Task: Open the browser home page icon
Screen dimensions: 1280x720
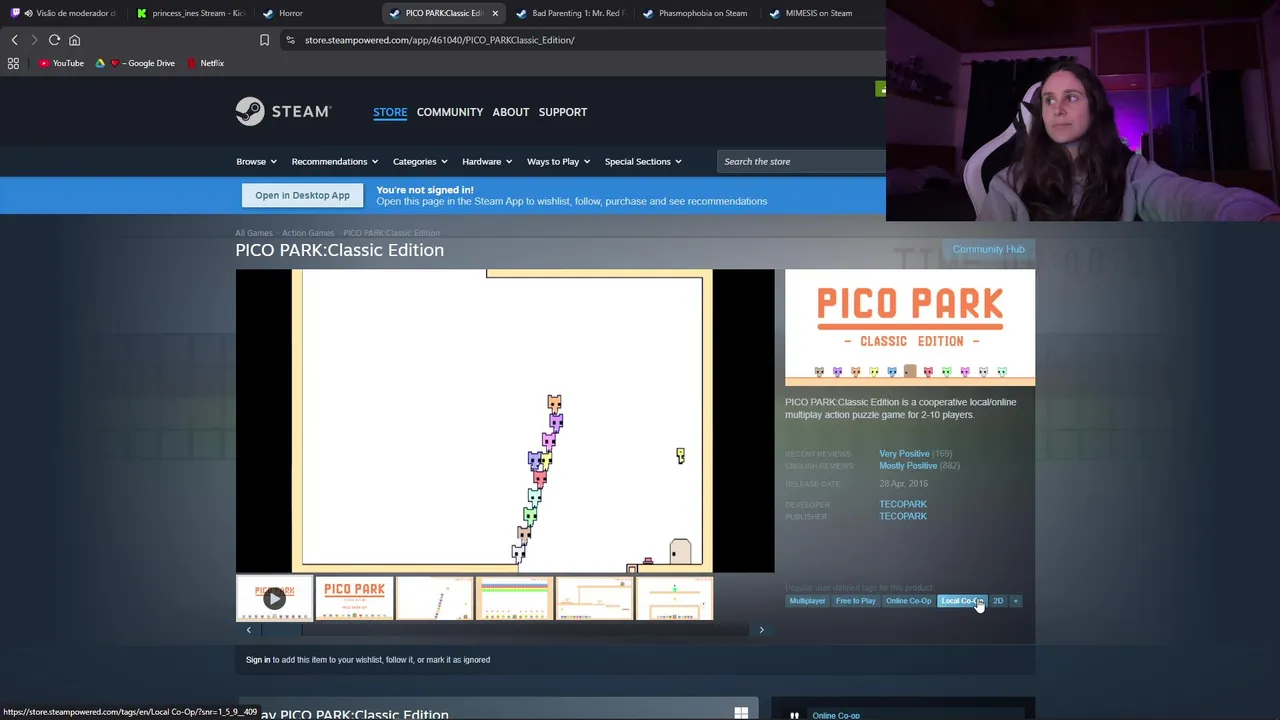Action: point(74,40)
